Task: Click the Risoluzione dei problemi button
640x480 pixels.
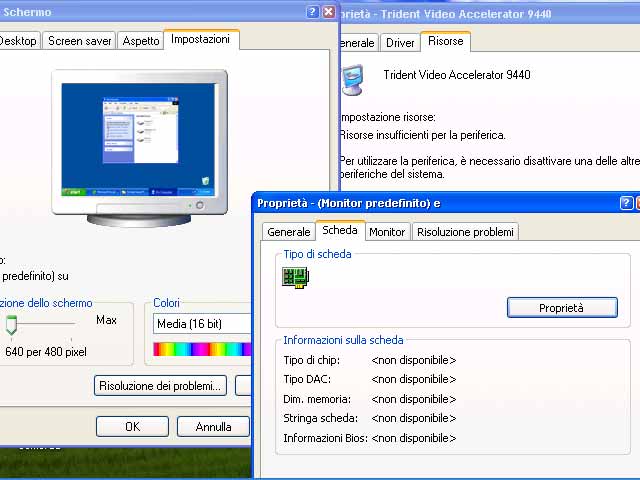Action: (x=160, y=386)
